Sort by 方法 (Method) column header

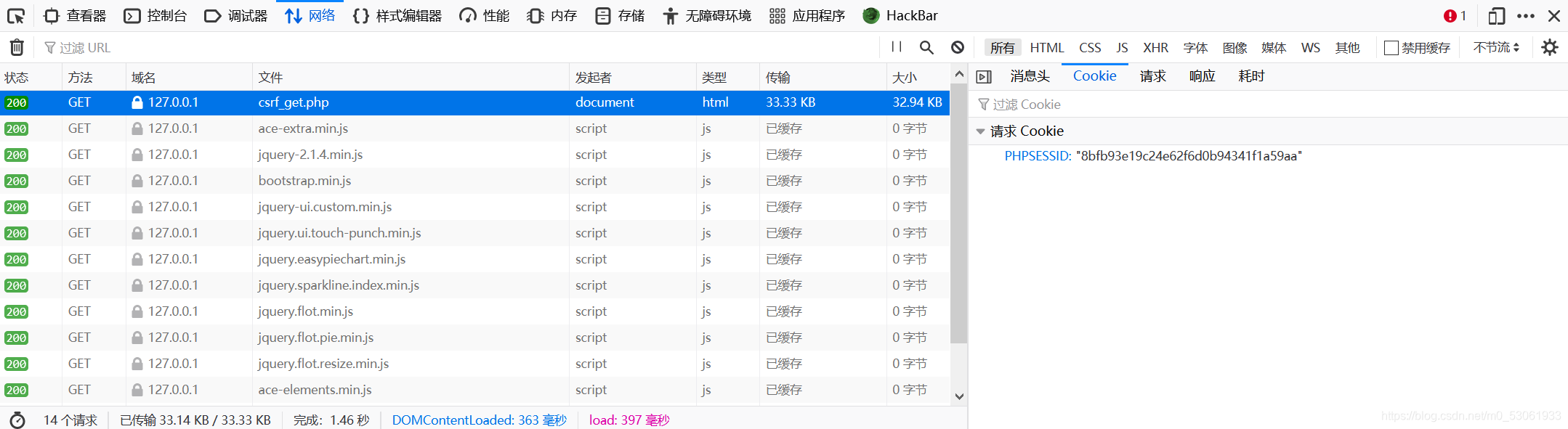[x=94, y=77]
